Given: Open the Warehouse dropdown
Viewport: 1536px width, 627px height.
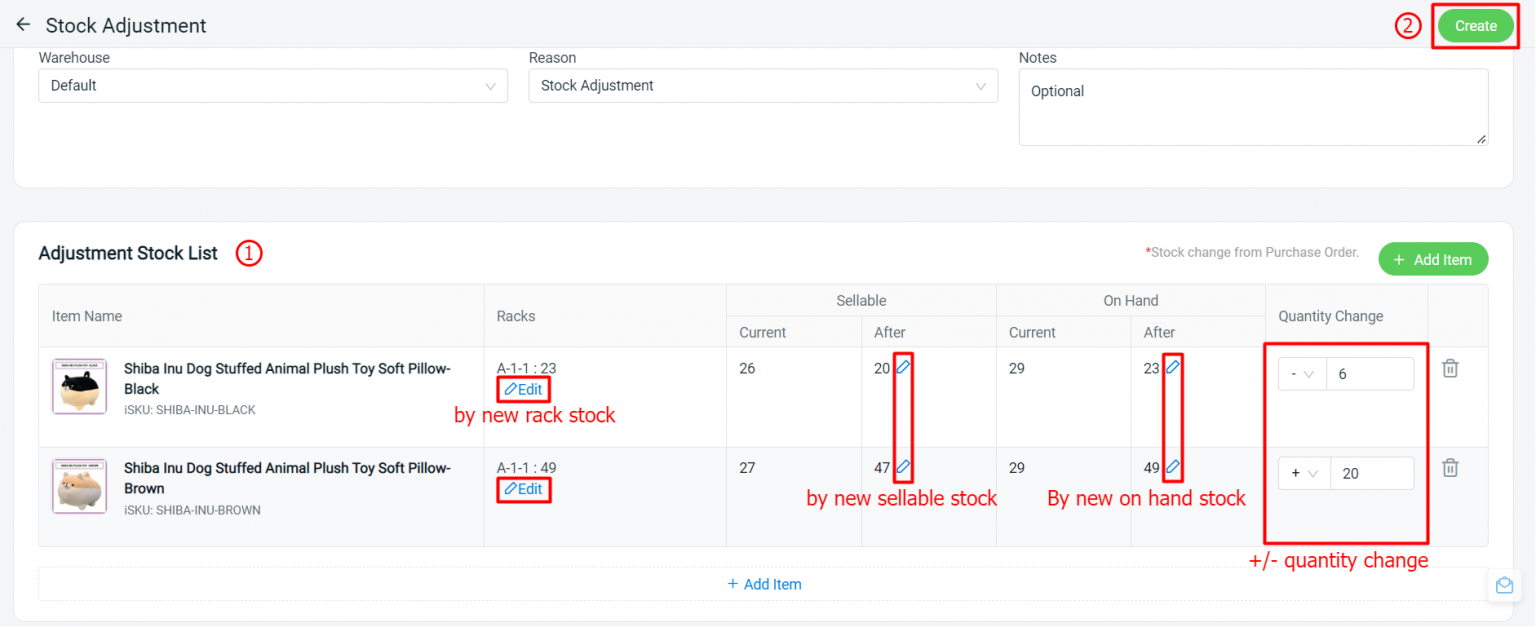Looking at the screenshot, I should [272, 86].
